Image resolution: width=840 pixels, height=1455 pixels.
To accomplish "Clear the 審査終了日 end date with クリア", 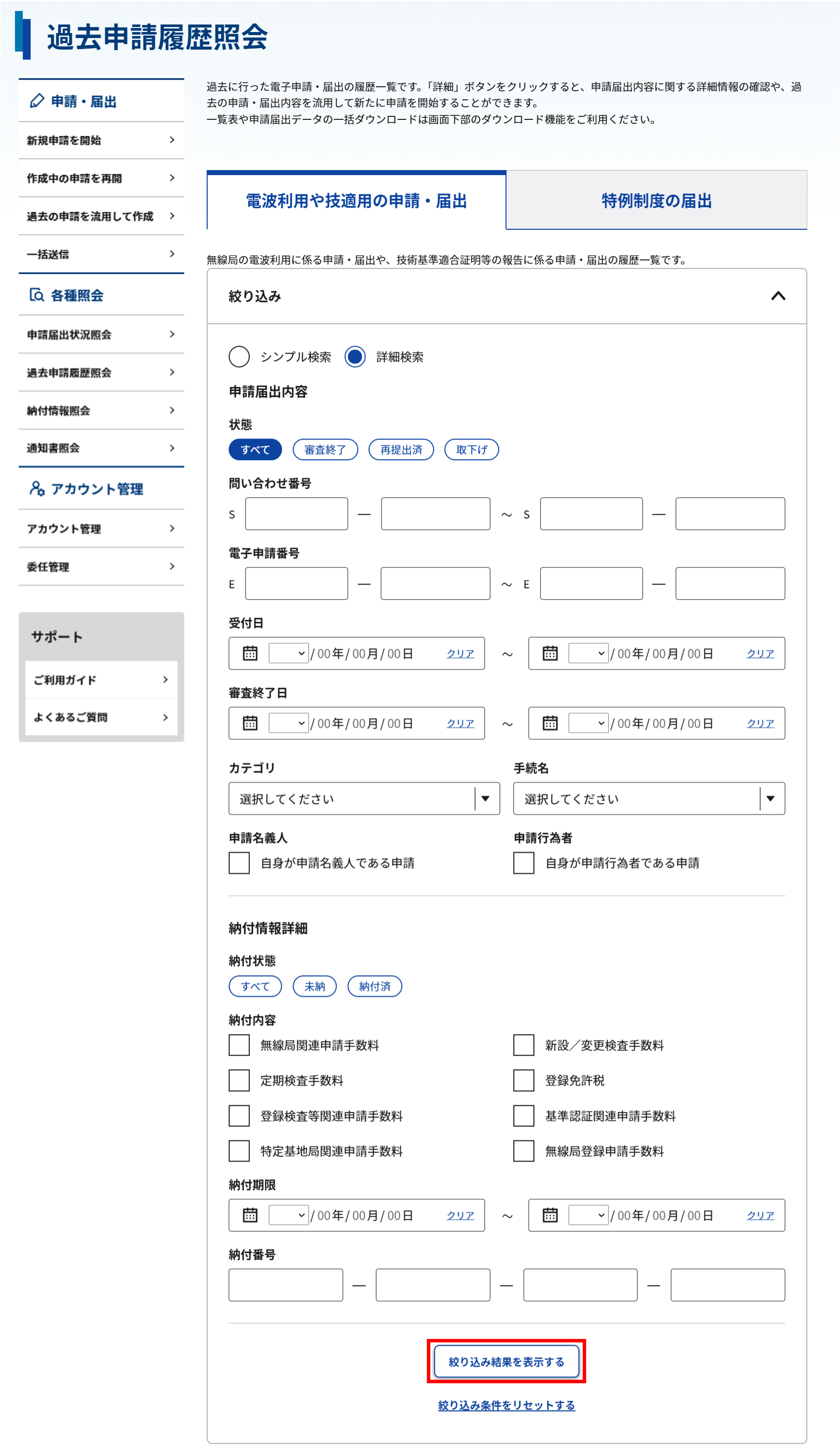I will pos(760,723).
